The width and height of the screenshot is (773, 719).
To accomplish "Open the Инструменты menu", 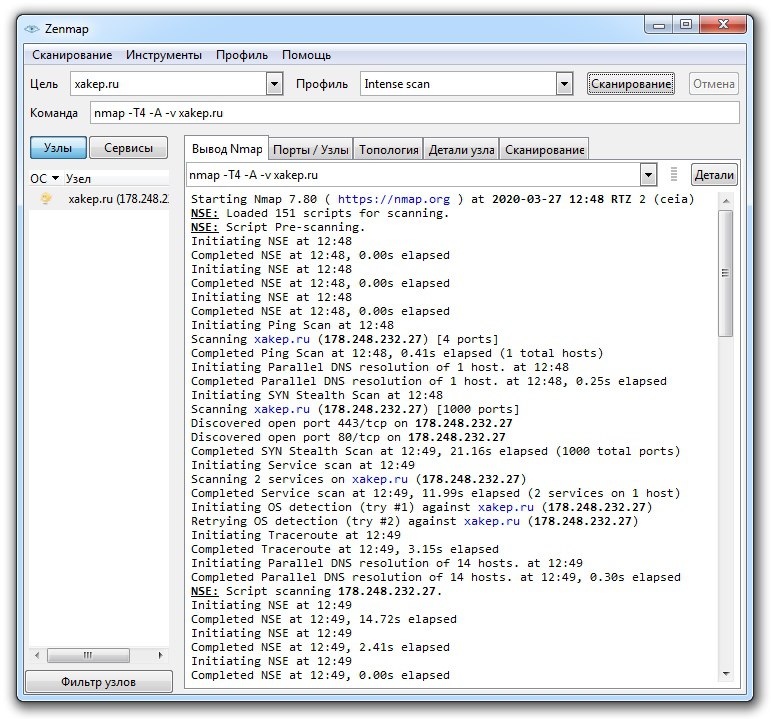I will tap(164, 55).
